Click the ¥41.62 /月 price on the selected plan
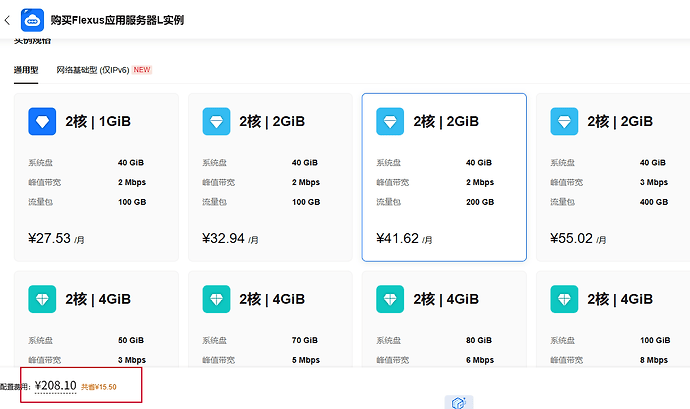The width and height of the screenshot is (690, 409). click(x=404, y=239)
